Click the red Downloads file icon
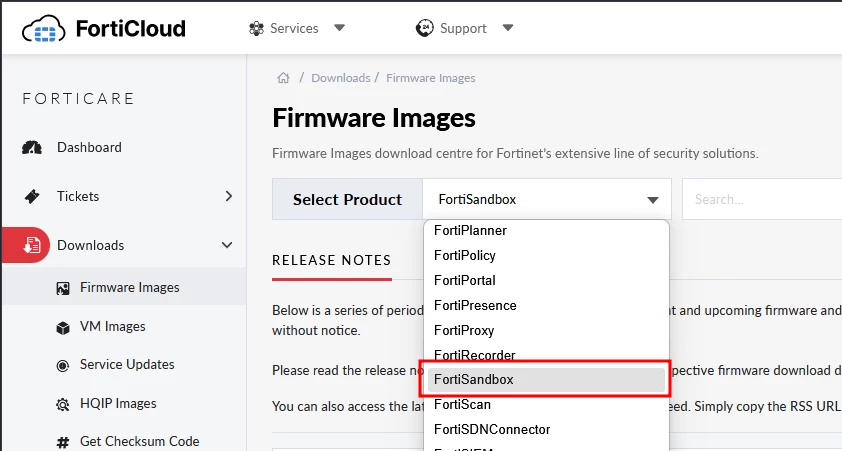 [x=32, y=245]
